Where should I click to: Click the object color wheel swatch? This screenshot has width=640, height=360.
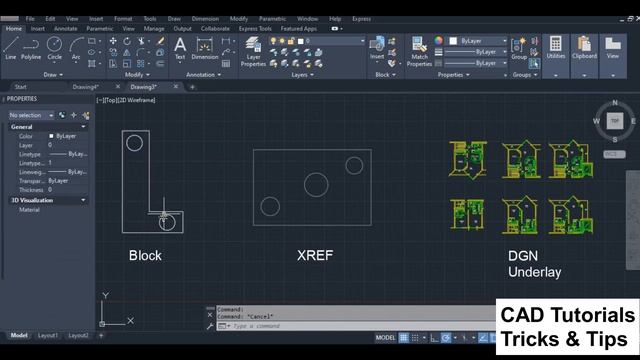coord(438,40)
